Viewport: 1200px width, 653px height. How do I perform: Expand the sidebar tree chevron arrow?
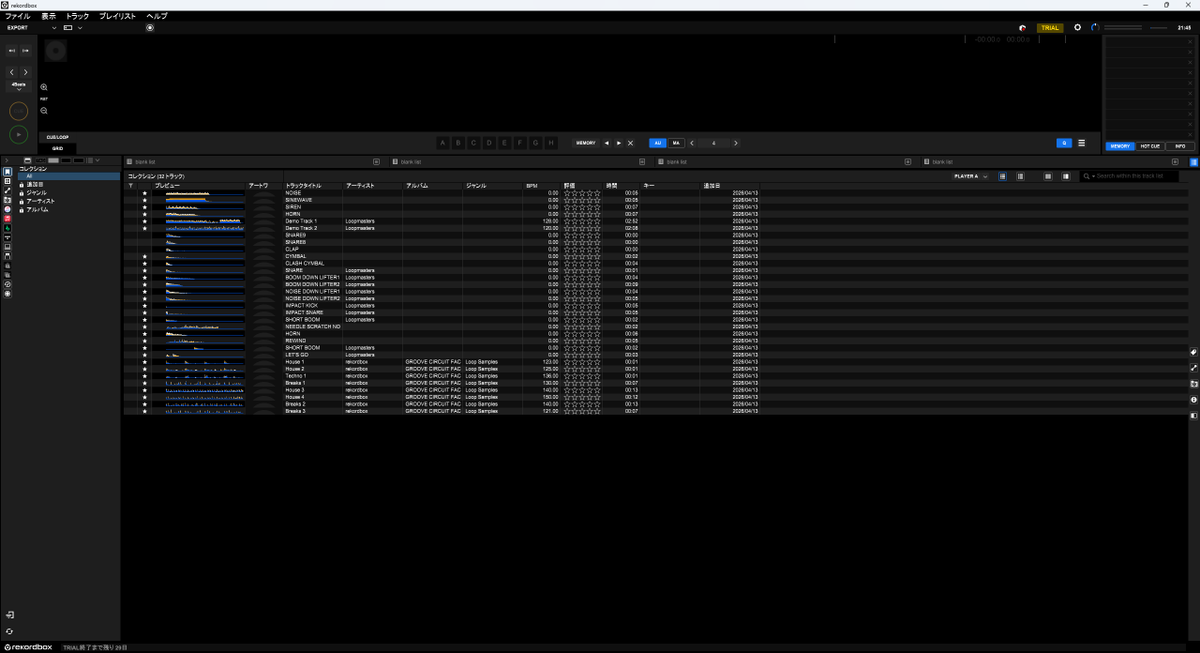coord(7,160)
